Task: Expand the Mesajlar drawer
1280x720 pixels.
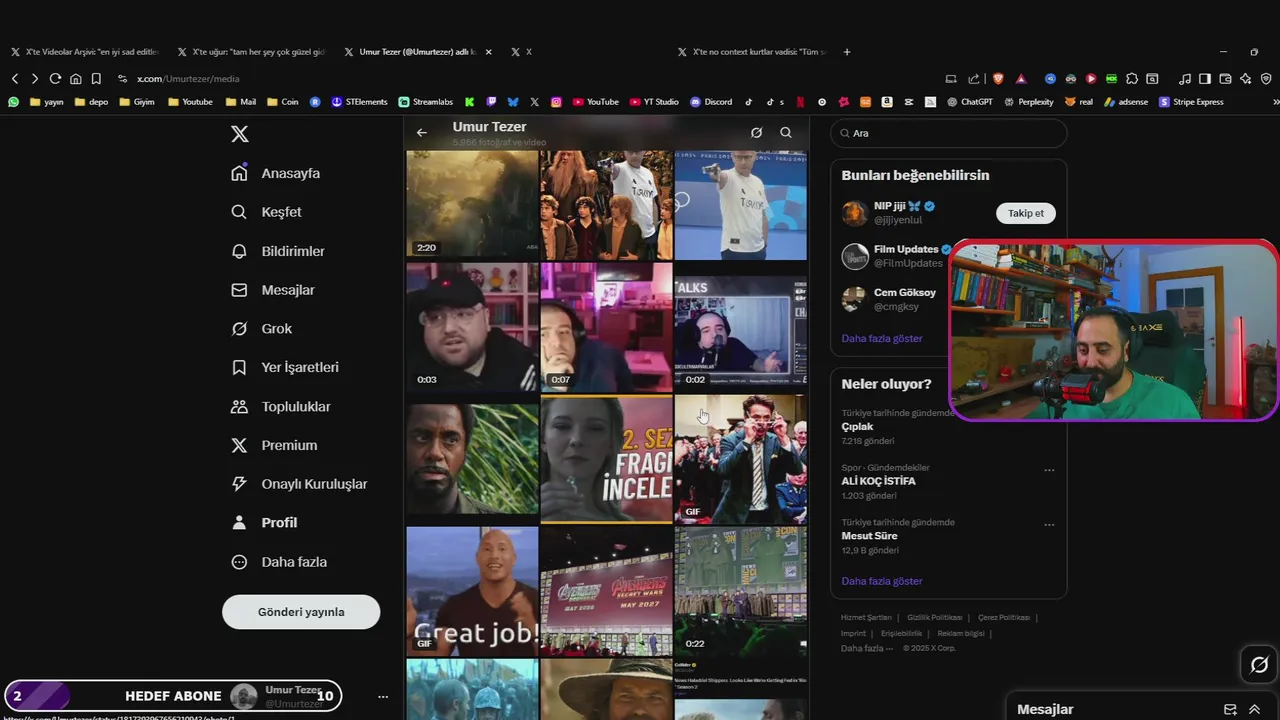Action: (1254, 709)
